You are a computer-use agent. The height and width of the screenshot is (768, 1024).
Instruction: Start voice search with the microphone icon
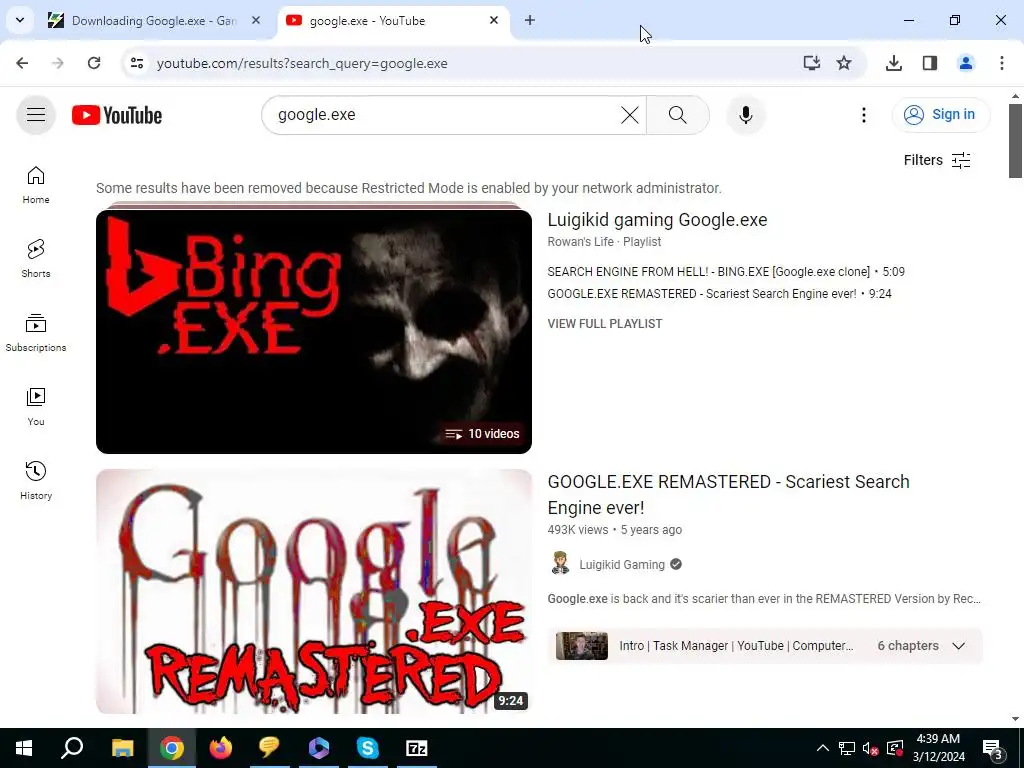click(745, 115)
